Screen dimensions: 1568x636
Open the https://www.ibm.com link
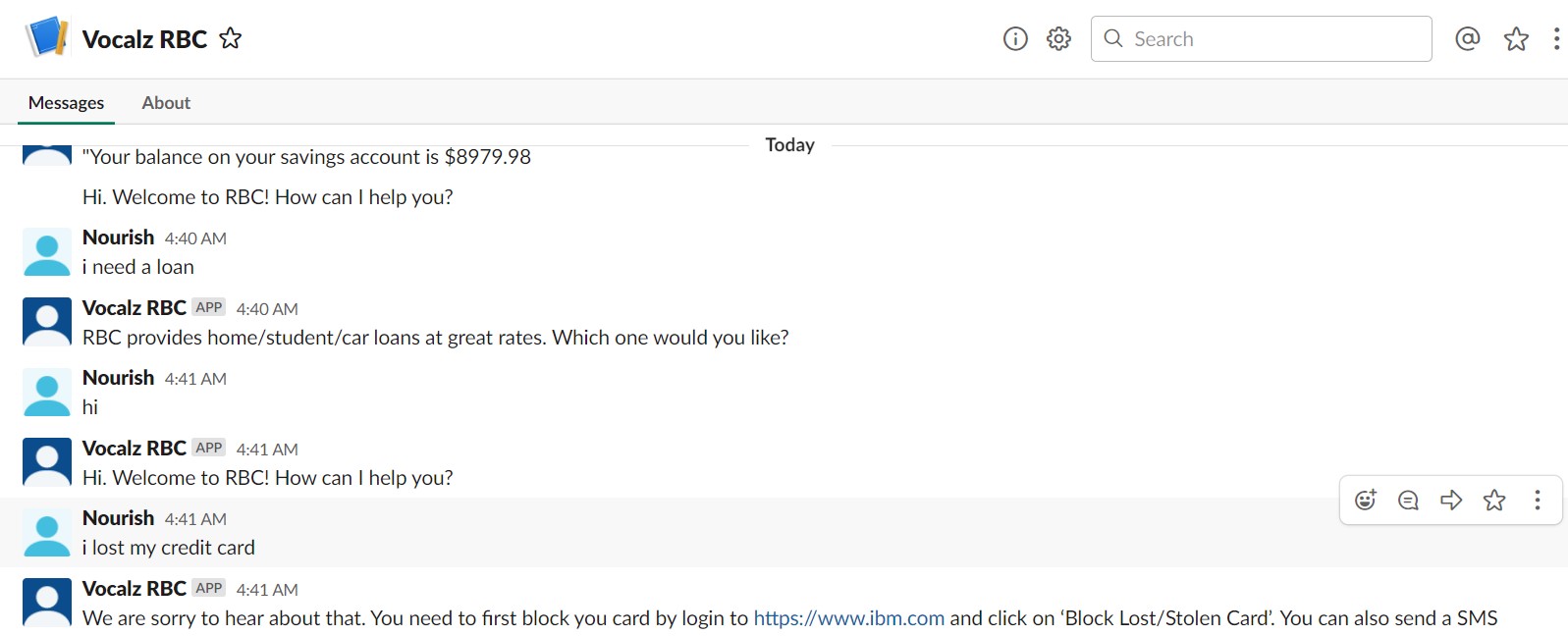848,618
